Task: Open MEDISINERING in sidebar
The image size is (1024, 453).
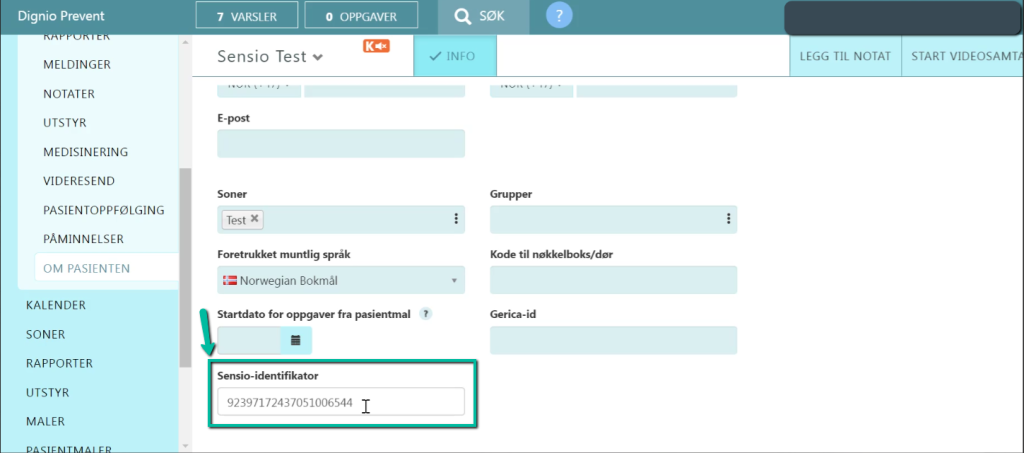Action: pos(86,152)
